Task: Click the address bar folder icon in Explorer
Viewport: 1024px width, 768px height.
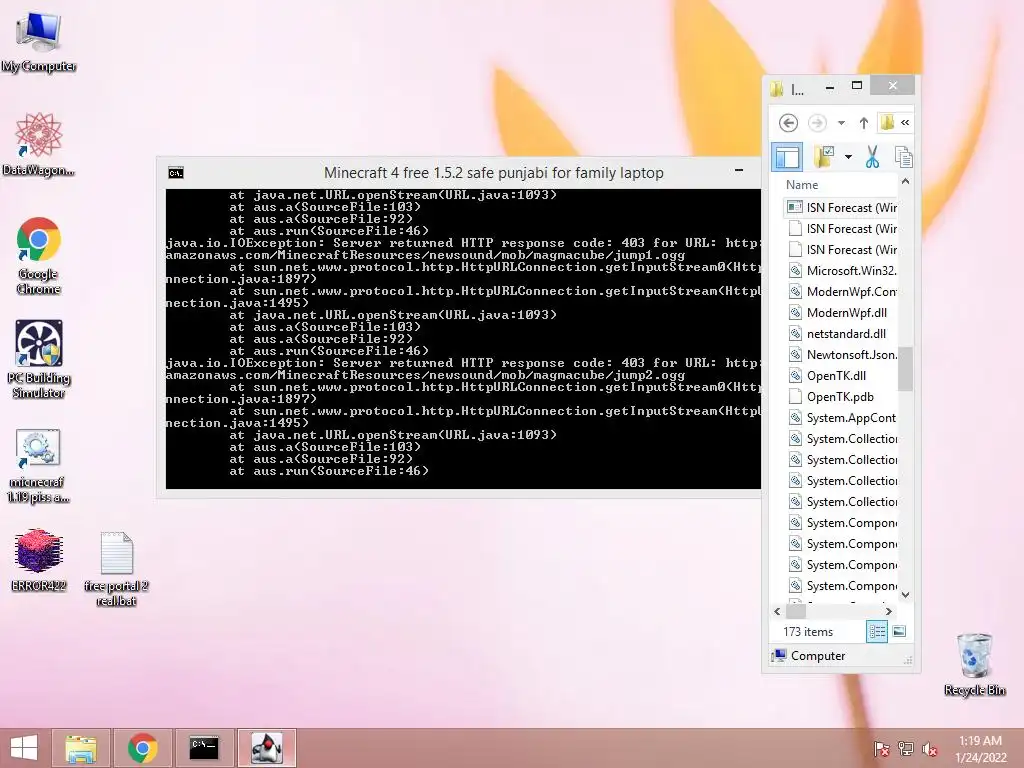Action: 887,122
